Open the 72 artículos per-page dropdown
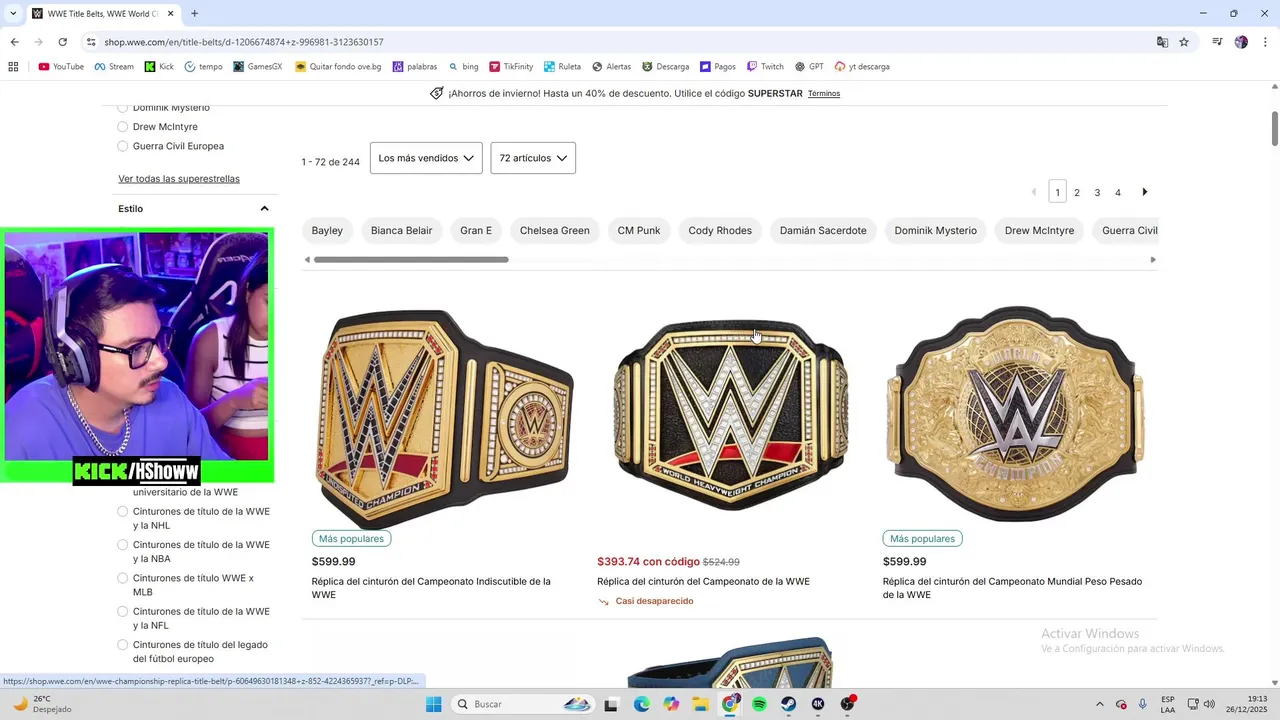Viewport: 1280px width, 720px height. click(533, 158)
